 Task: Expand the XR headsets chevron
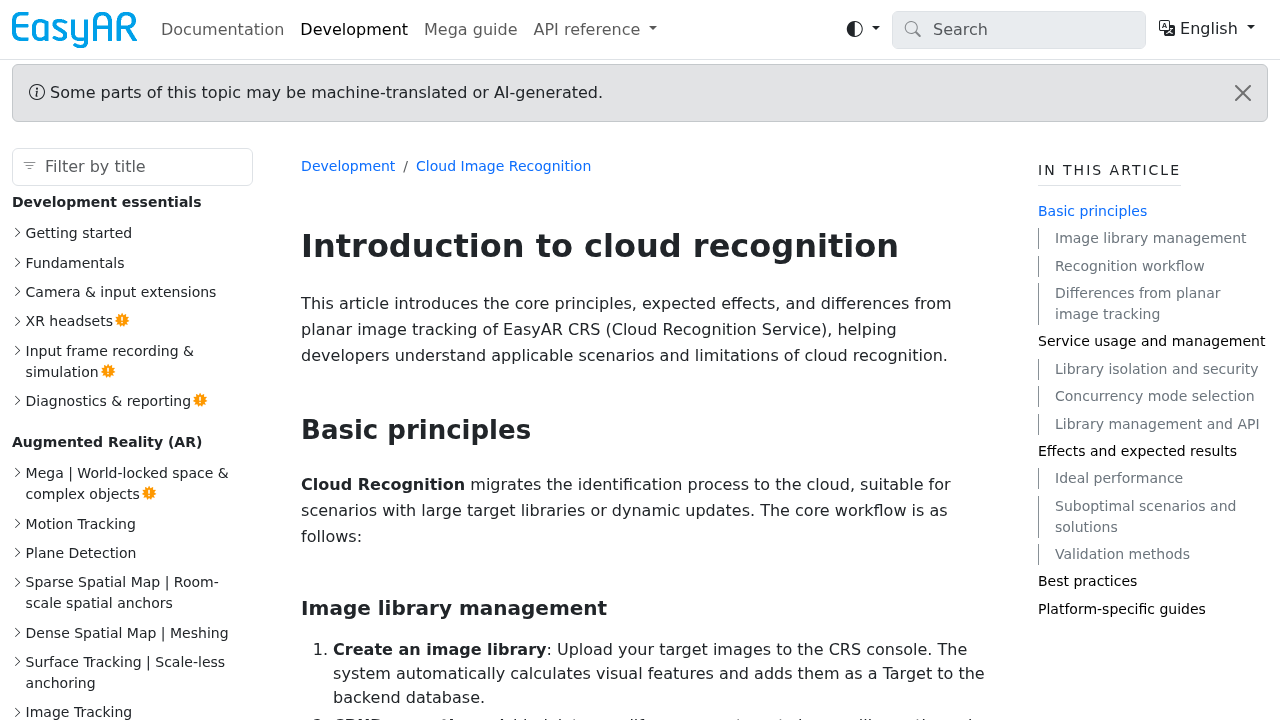[17, 321]
